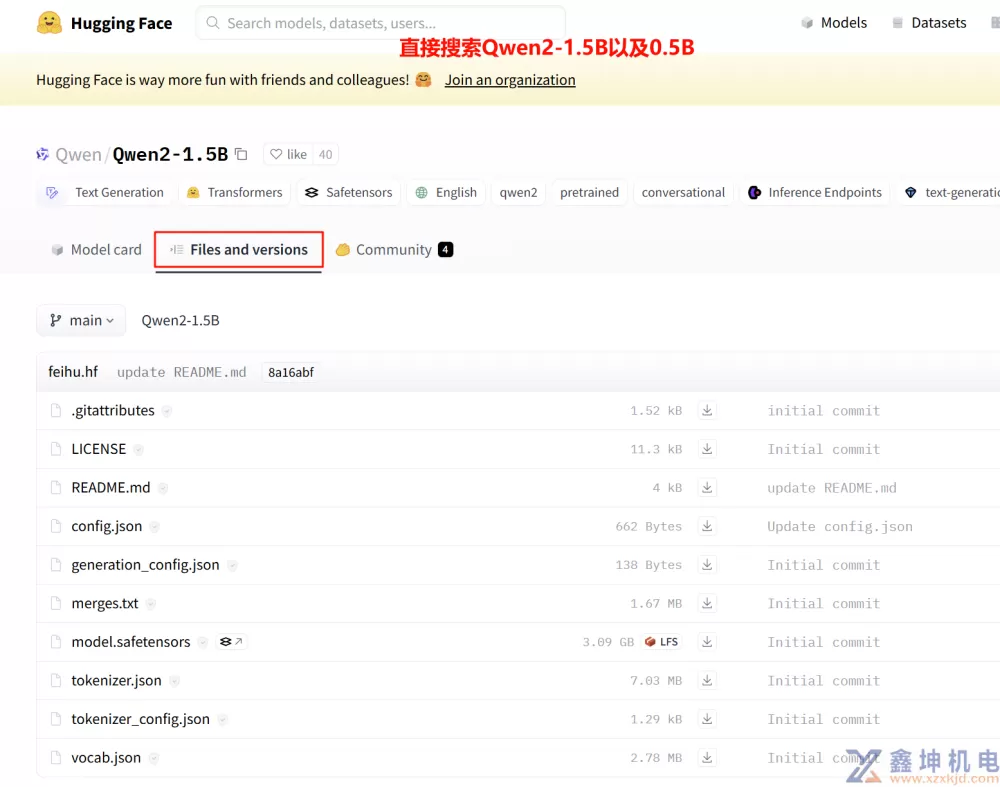Click the safety-scan icon next to config.json
Image resolution: width=1000 pixels, height=787 pixels.
pyautogui.click(x=154, y=527)
